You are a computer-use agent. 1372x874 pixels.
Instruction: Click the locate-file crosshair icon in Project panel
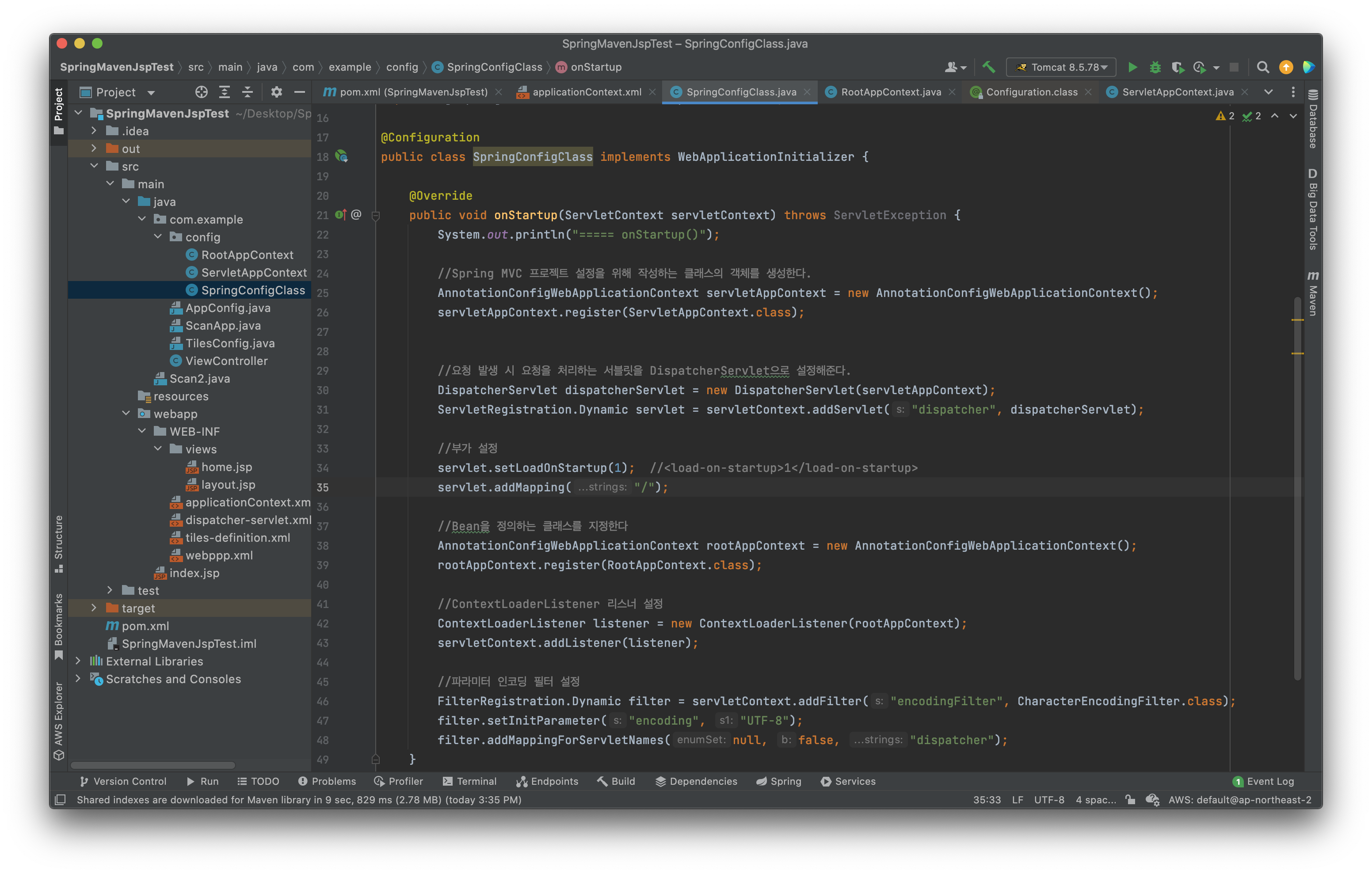pos(201,92)
